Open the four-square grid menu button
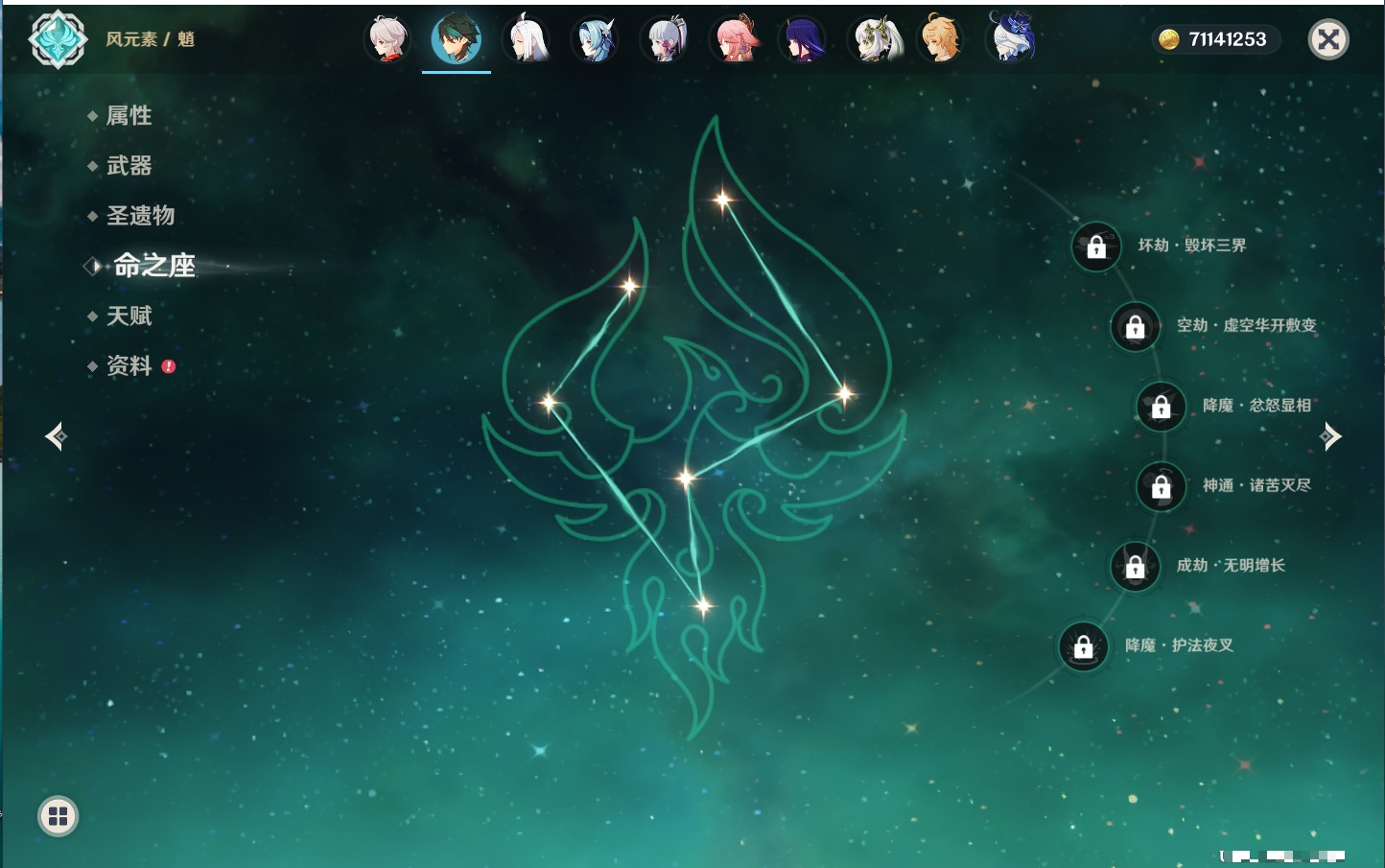 [x=58, y=816]
